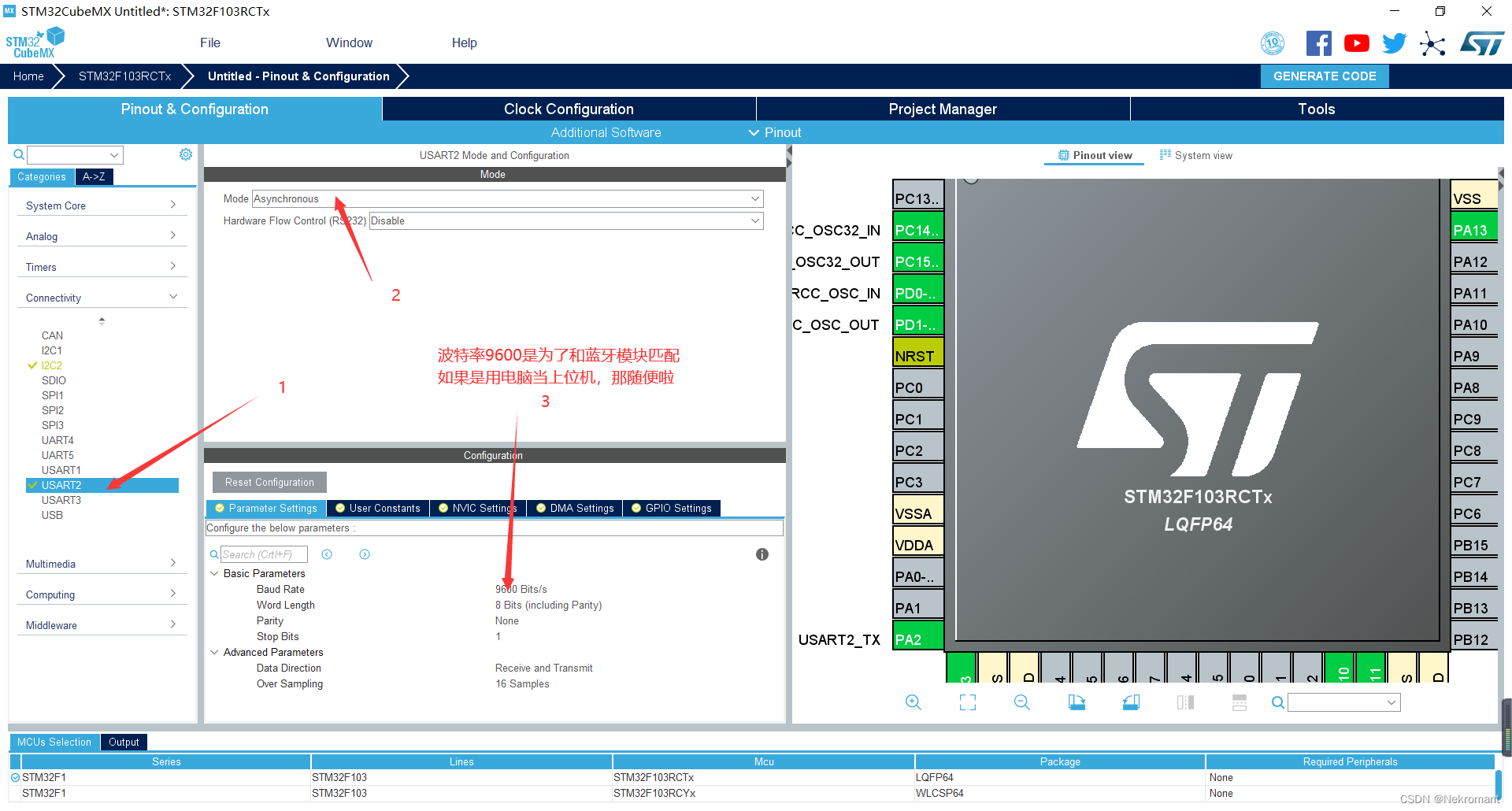The width and height of the screenshot is (1512, 811).
Task: Open the DMA Settings tab
Action: 575,509
